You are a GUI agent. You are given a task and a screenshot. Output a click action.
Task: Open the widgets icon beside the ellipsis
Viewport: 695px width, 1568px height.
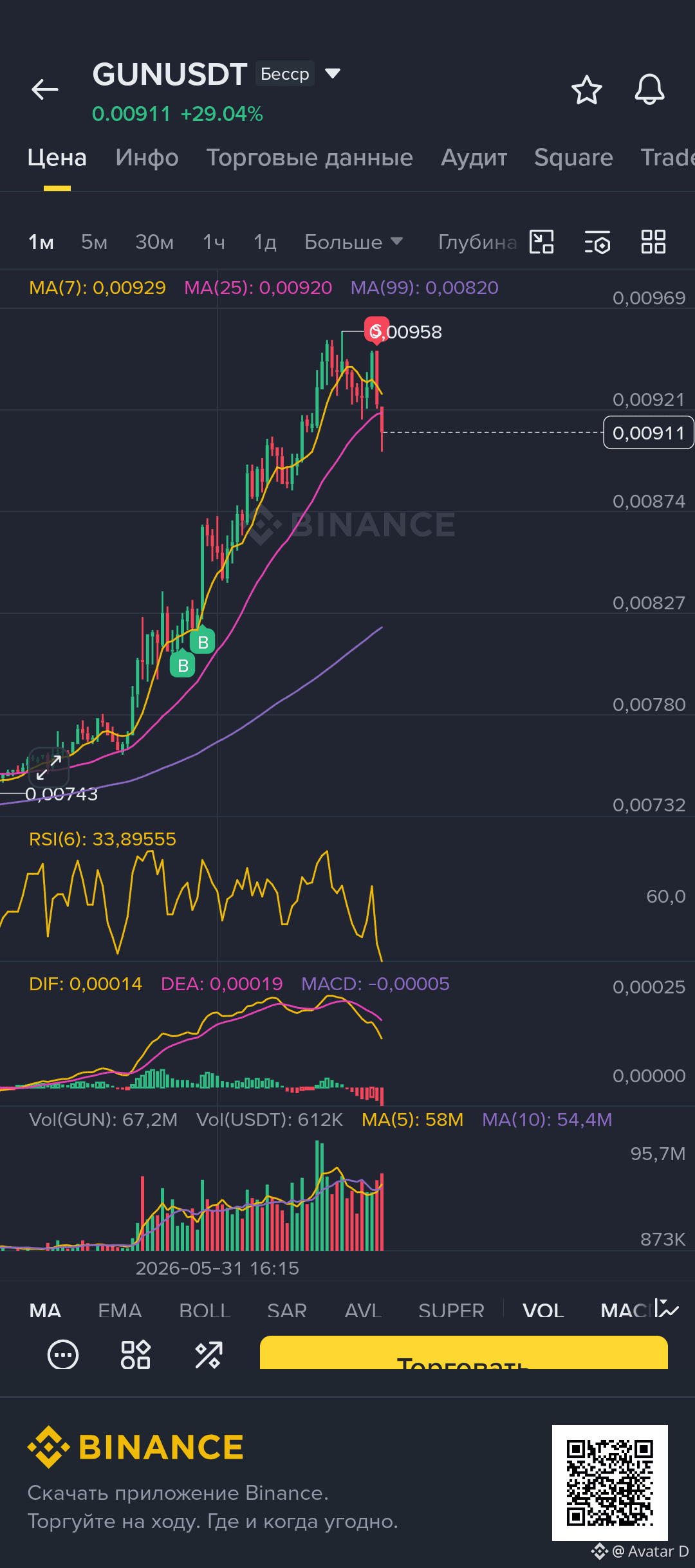[x=136, y=1355]
